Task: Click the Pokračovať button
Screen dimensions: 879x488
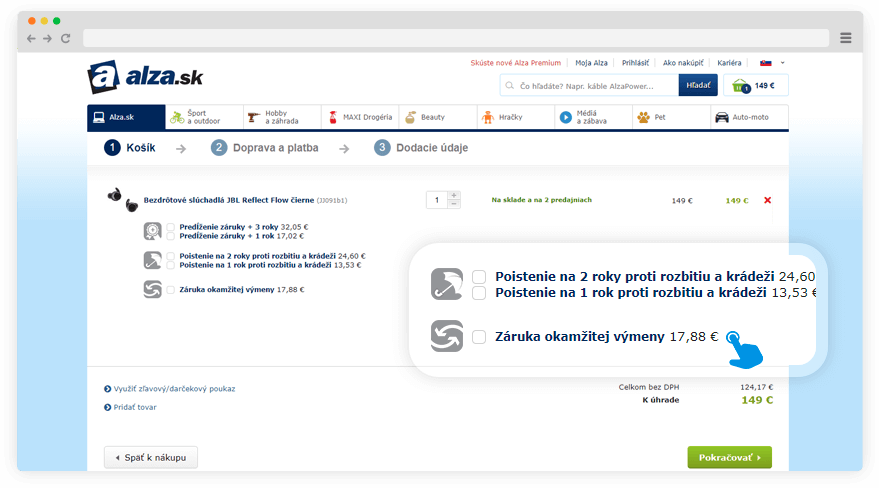Action: click(729, 458)
